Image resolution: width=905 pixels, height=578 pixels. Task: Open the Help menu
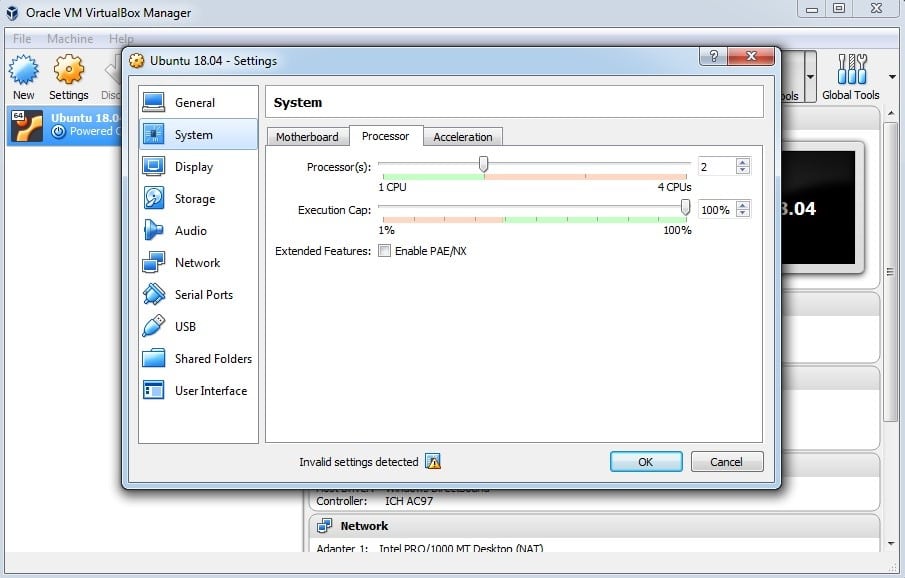[121, 39]
